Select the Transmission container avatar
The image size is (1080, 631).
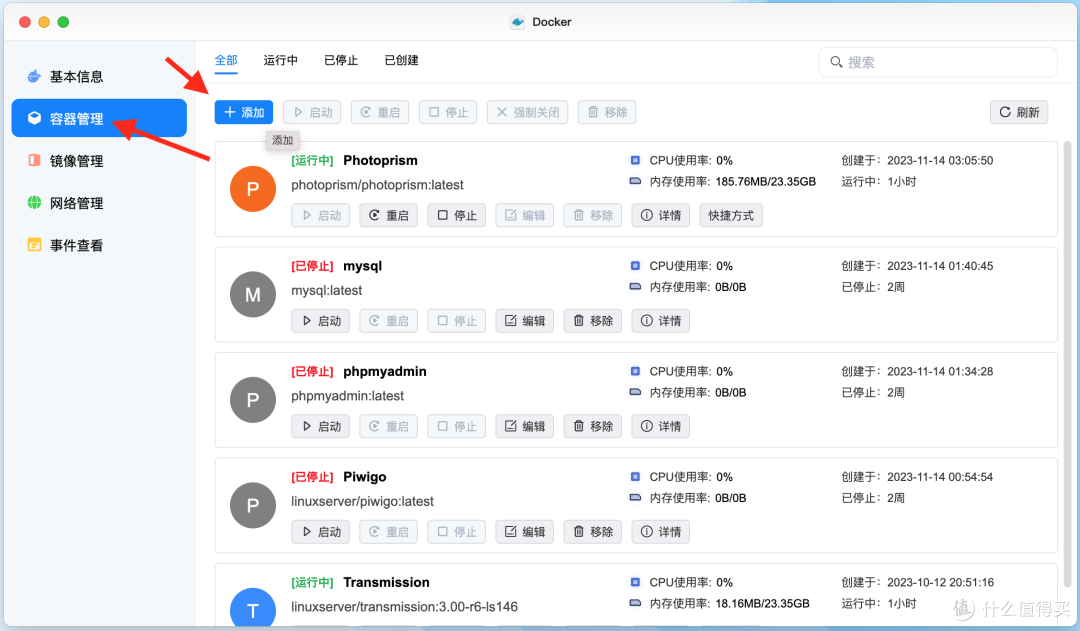click(x=253, y=608)
